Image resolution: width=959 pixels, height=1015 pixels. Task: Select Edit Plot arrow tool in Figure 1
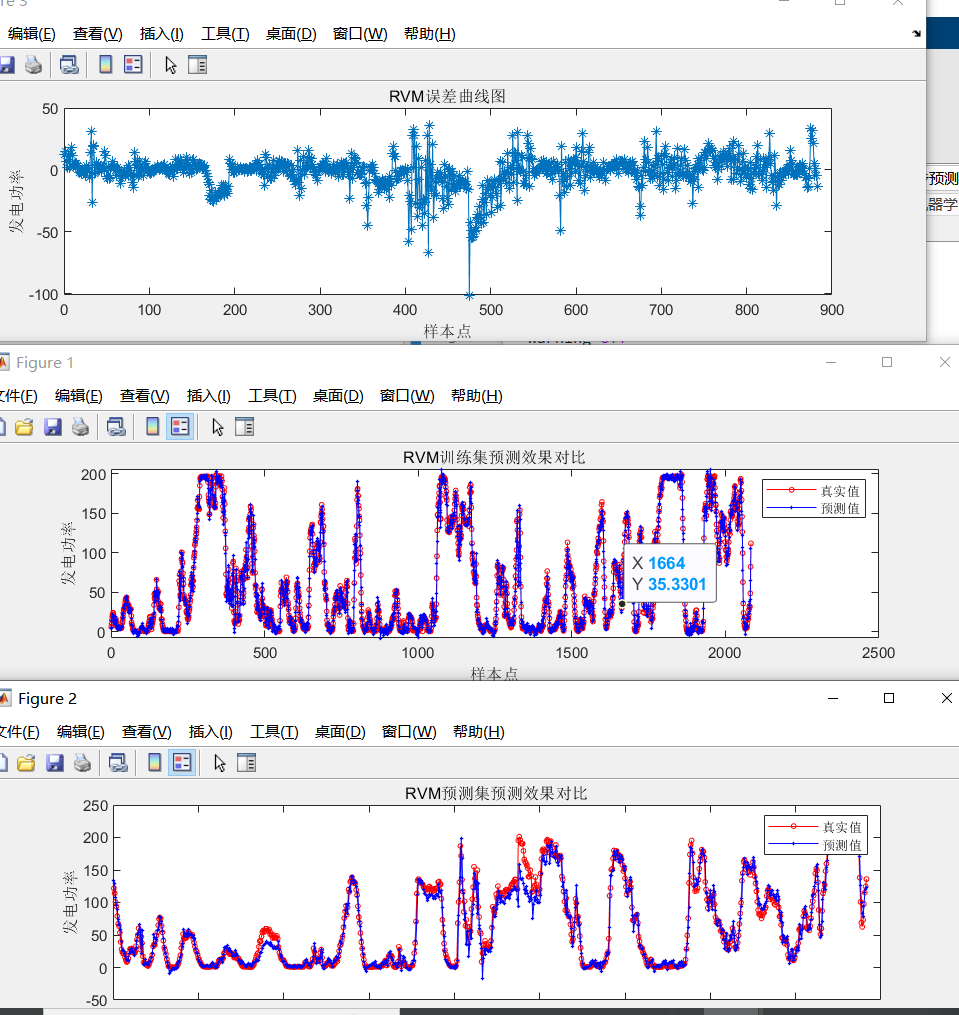[218, 427]
